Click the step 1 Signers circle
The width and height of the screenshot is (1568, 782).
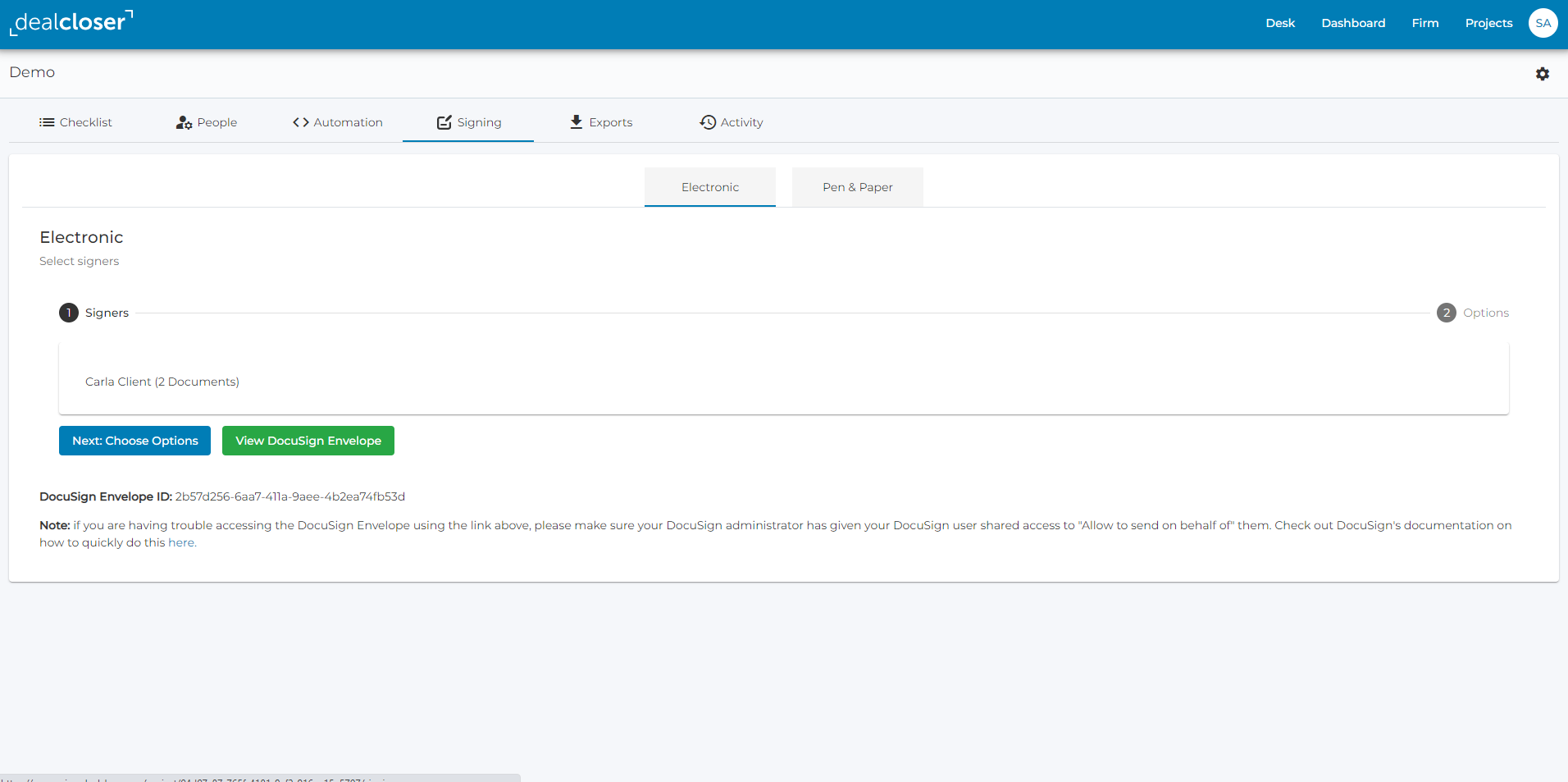pyautogui.click(x=68, y=313)
